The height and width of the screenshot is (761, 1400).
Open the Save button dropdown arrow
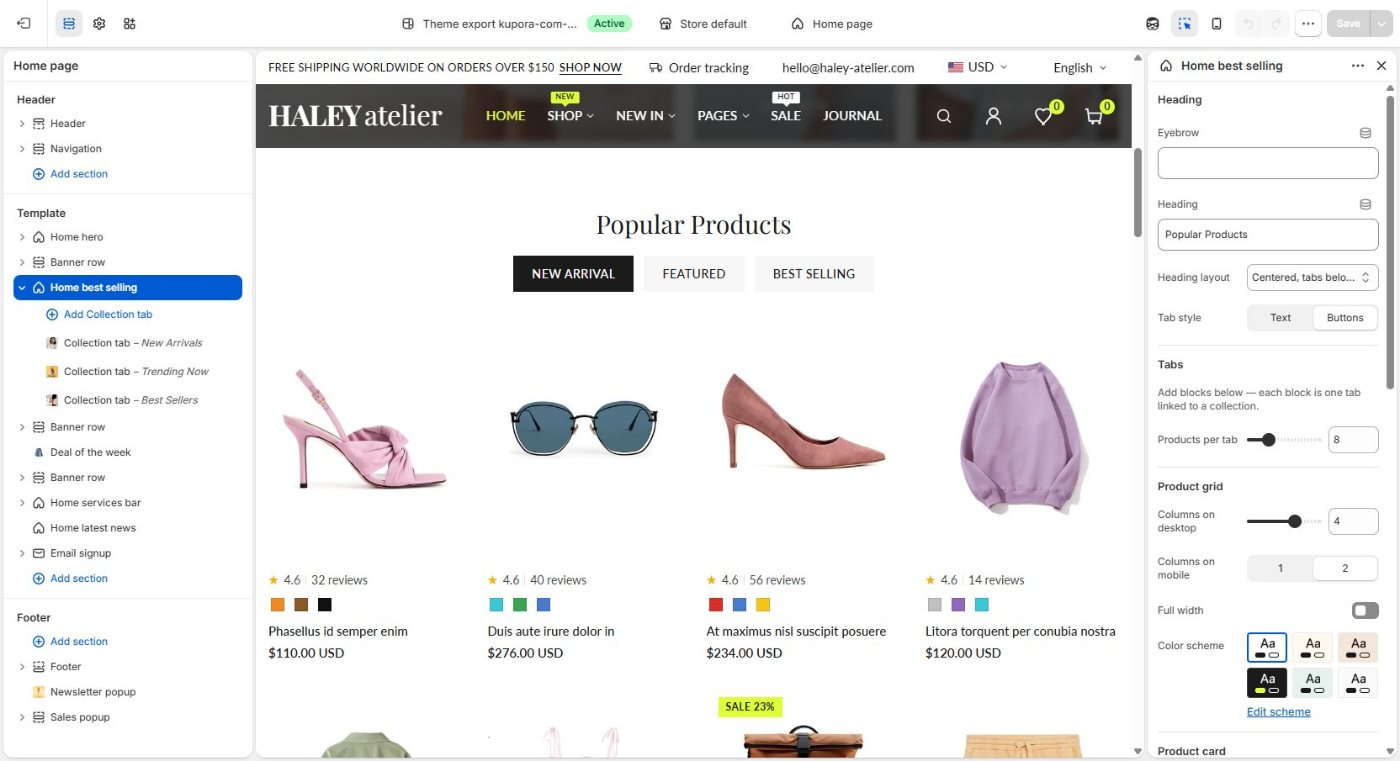tap(1381, 23)
